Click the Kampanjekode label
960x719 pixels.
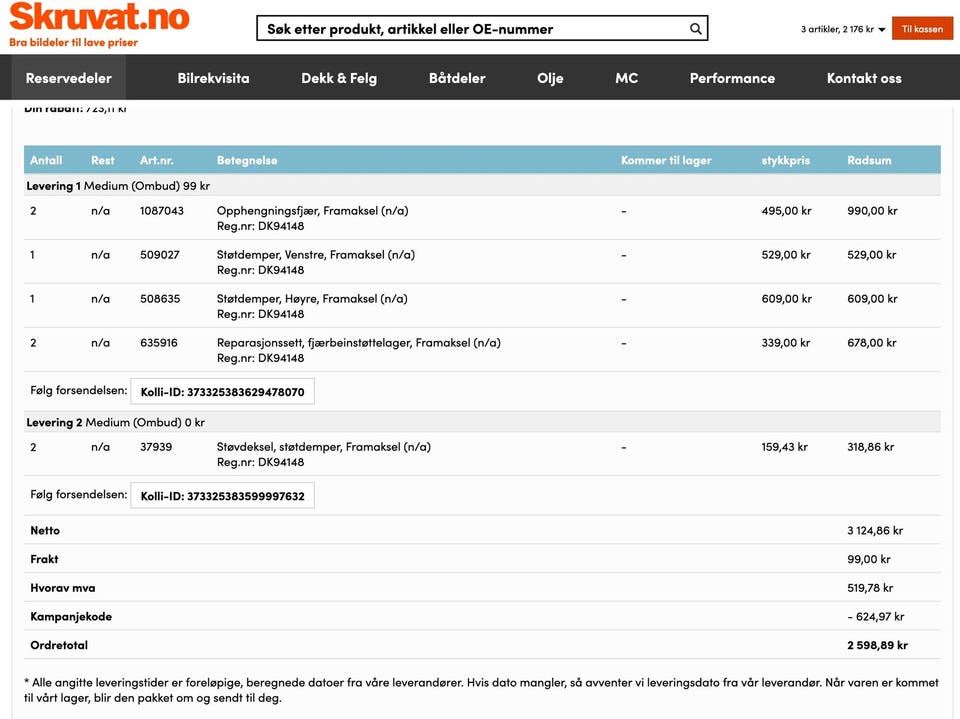click(x=71, y=617)
